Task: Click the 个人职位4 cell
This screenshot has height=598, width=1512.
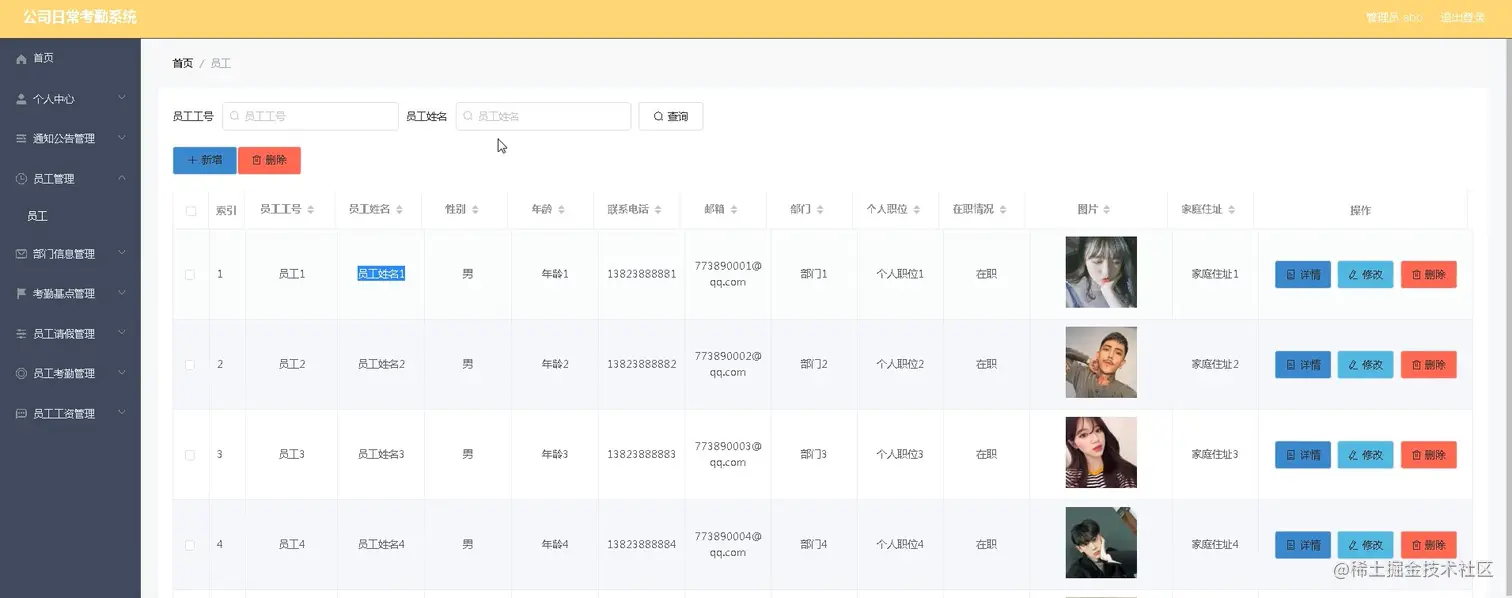Action: [x=900, y=544]
